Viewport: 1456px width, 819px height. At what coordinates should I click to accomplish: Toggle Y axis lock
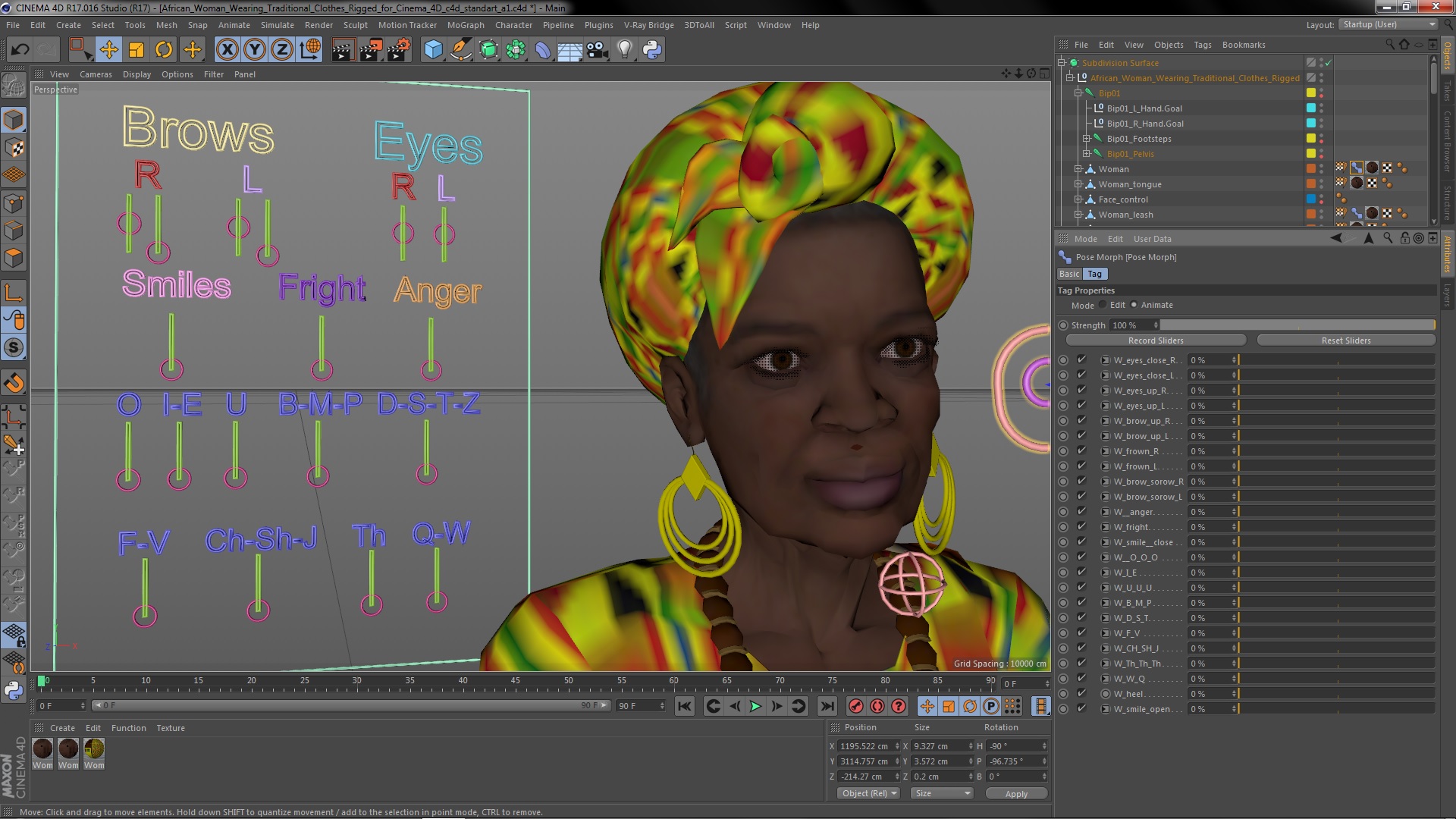click(255, 50)
